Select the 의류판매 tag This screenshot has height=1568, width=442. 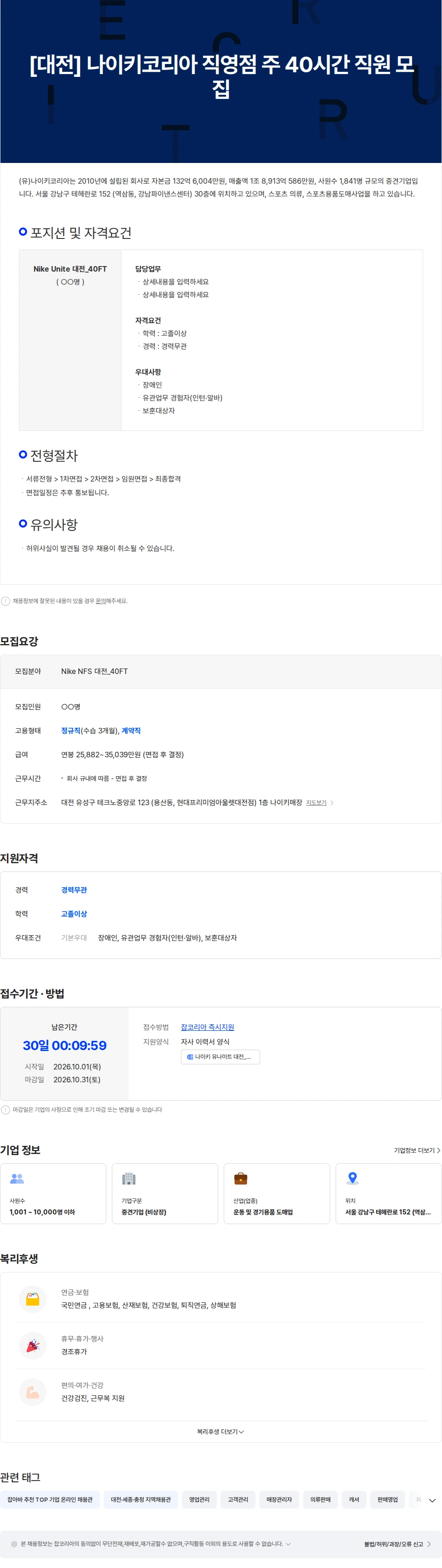[x=320, y=1499]
